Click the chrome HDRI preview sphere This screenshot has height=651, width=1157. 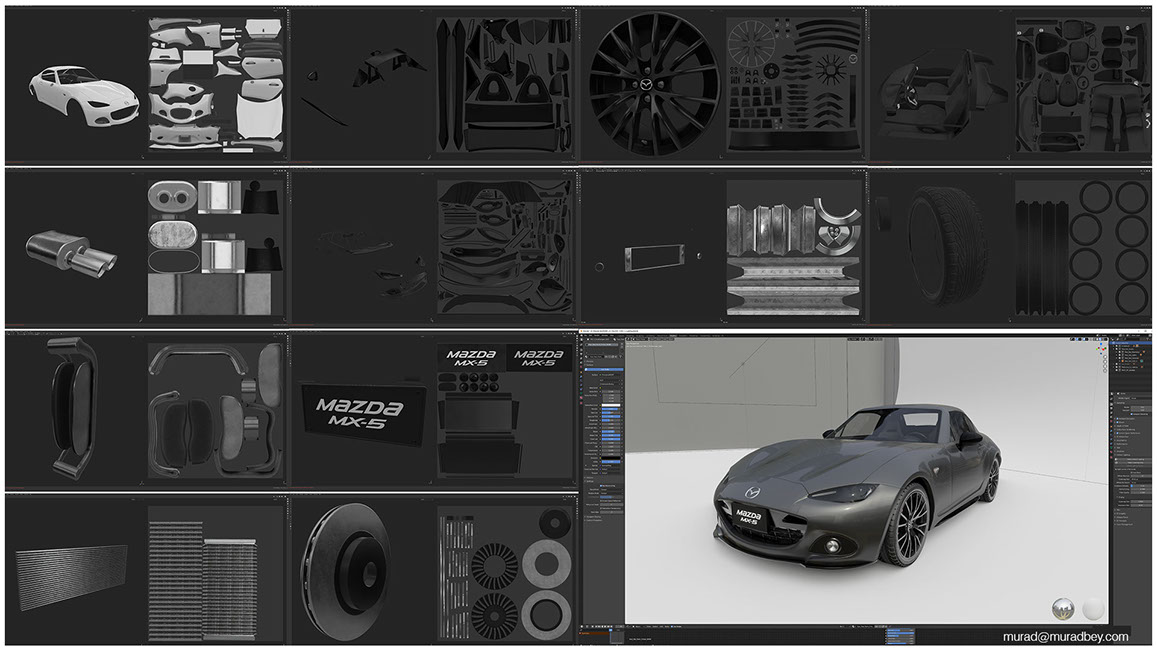(x=1064, y=608)
